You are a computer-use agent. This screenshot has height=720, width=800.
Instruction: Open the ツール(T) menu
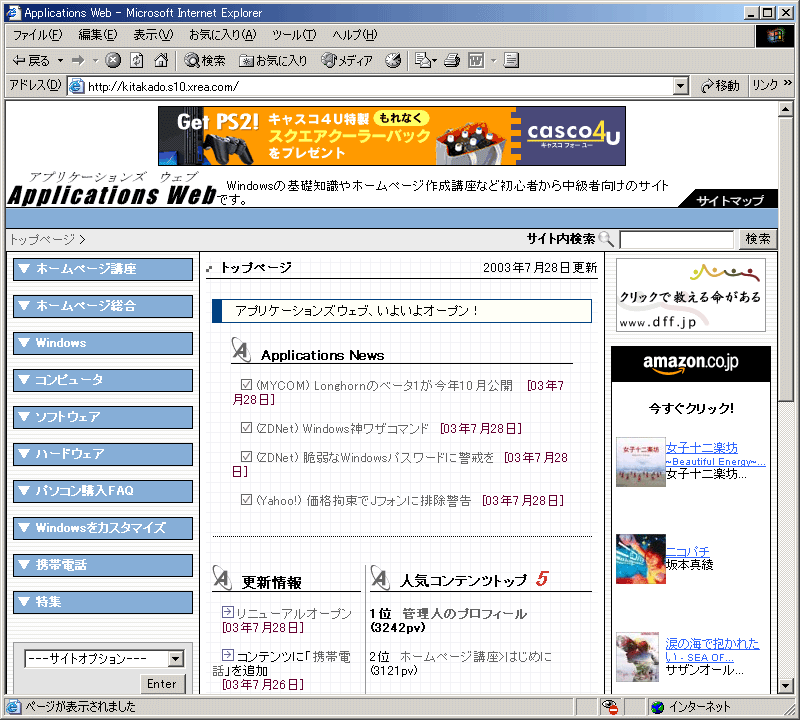coord(294,35)
